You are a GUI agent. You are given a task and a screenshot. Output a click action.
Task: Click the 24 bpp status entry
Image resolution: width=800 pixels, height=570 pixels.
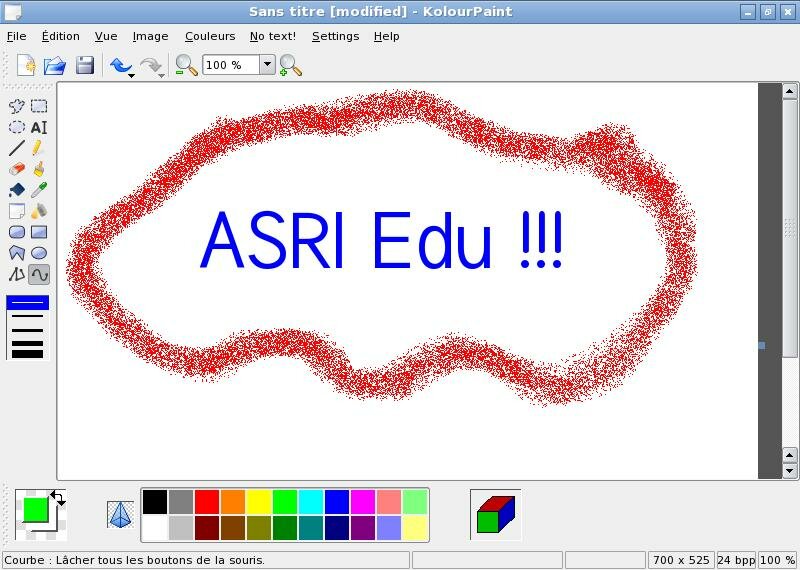coord(736,560)
